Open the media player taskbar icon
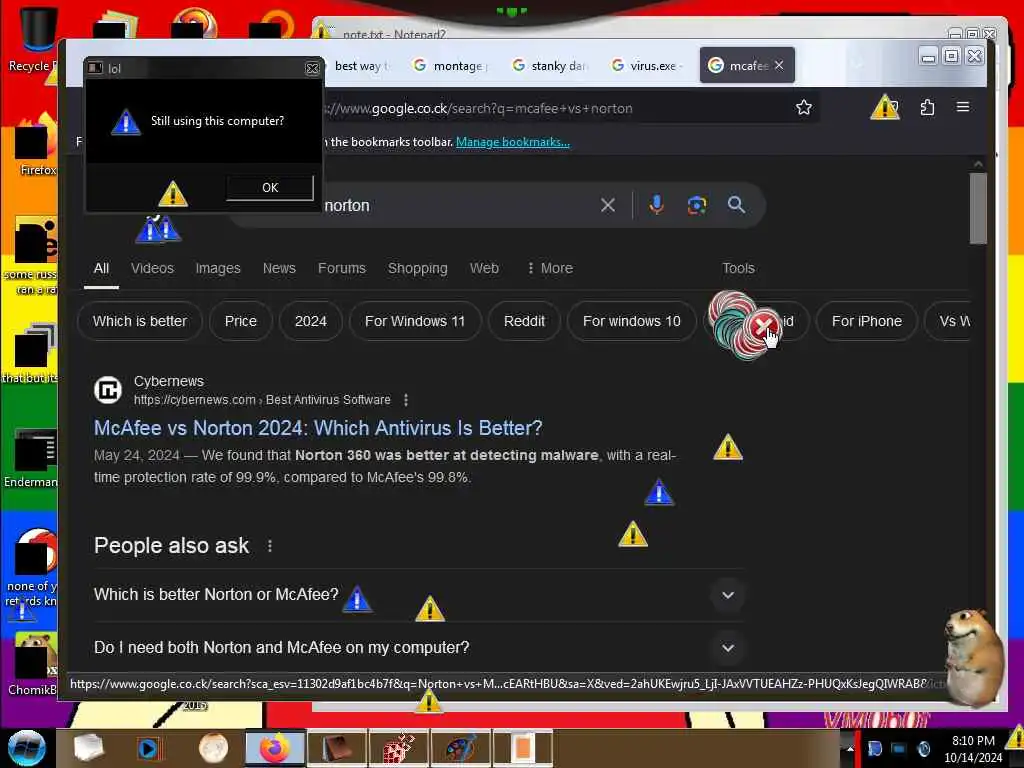The width and height of the screenshot is (1024, 768). 150,748
